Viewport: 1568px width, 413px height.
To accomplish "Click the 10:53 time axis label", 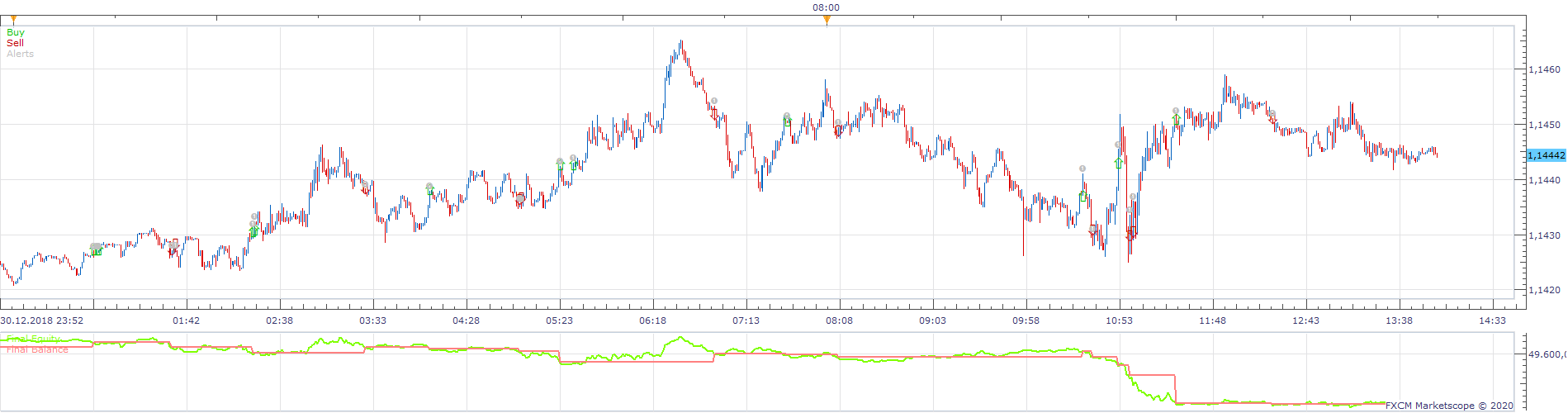I will coord(1119,320).
